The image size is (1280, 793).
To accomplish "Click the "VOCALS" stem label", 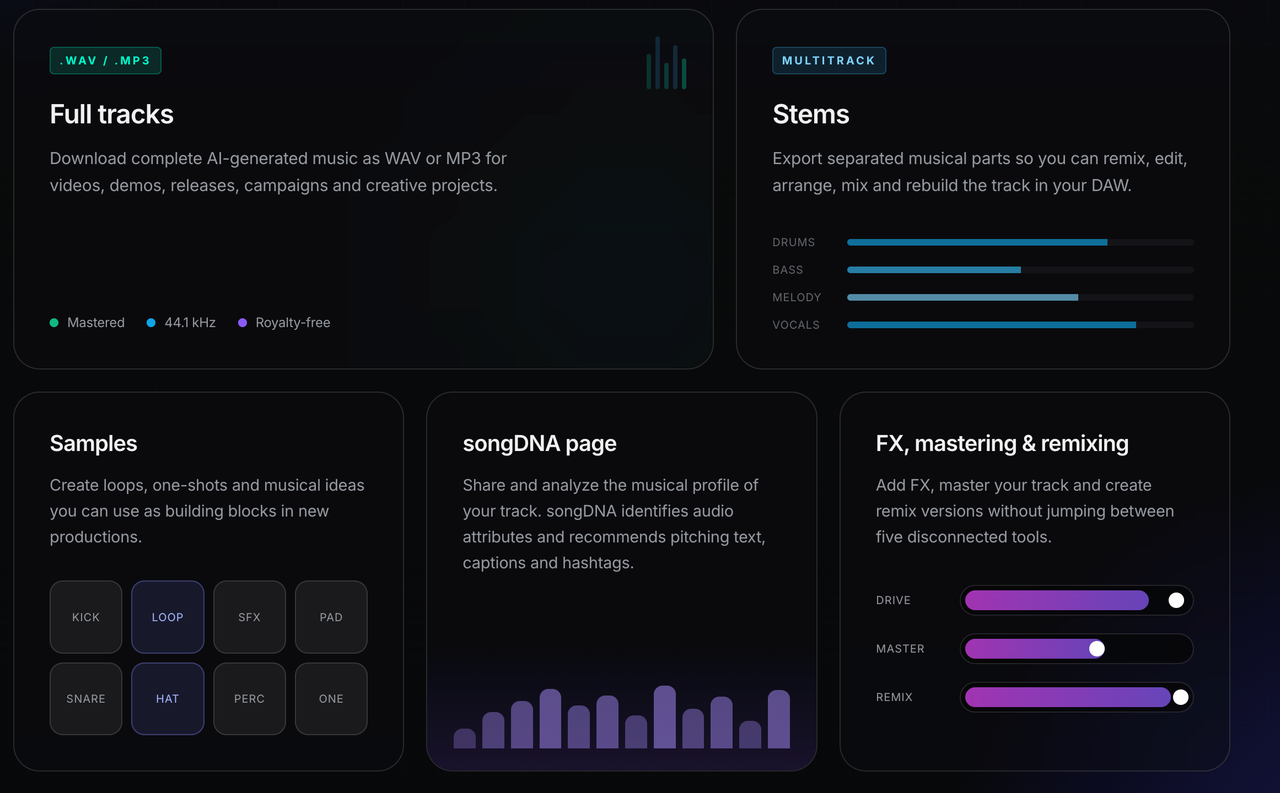I will (796, 325).
